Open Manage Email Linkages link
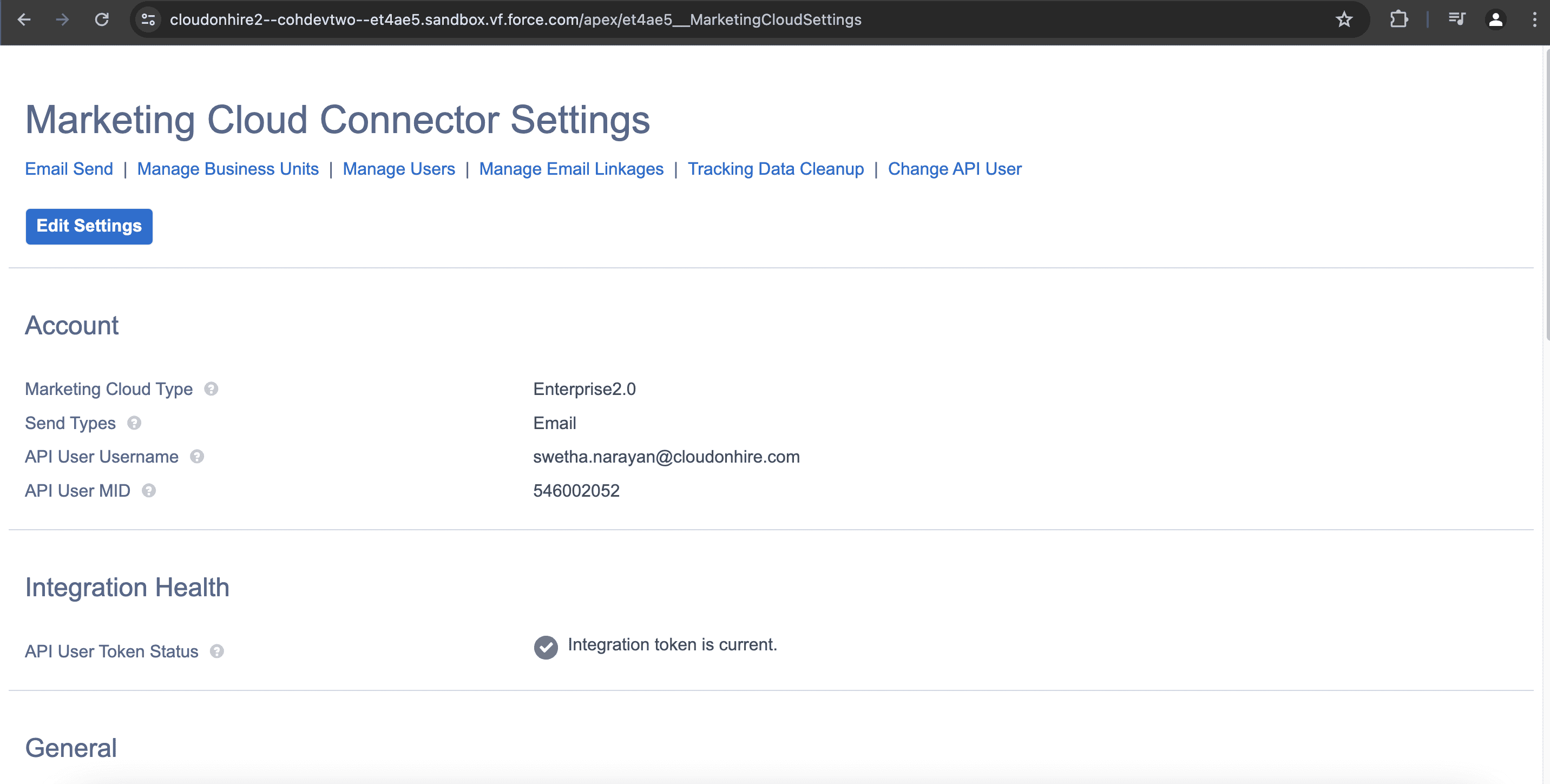The image size is (1550, 784). (571, 169)
